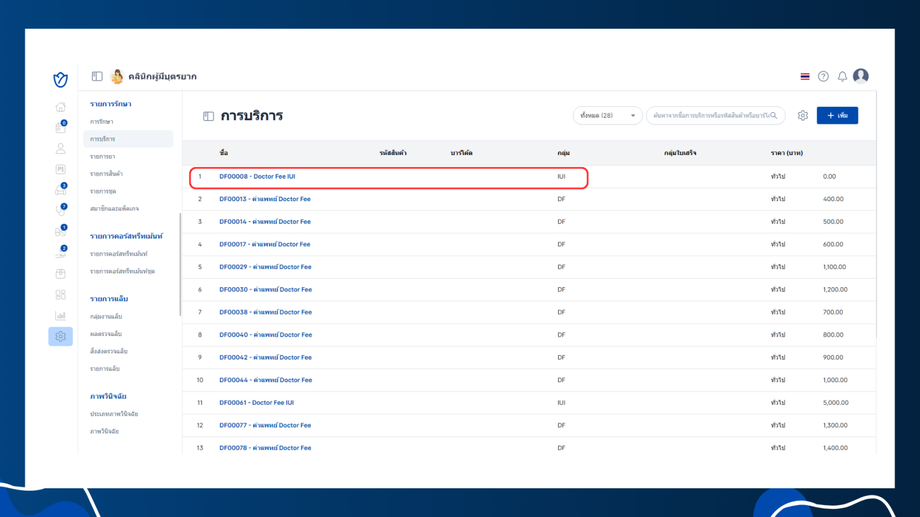The width and height of the screenshot is (920, 517).
Task: Click the magnifier icon in search box
Action: [774, 116]
